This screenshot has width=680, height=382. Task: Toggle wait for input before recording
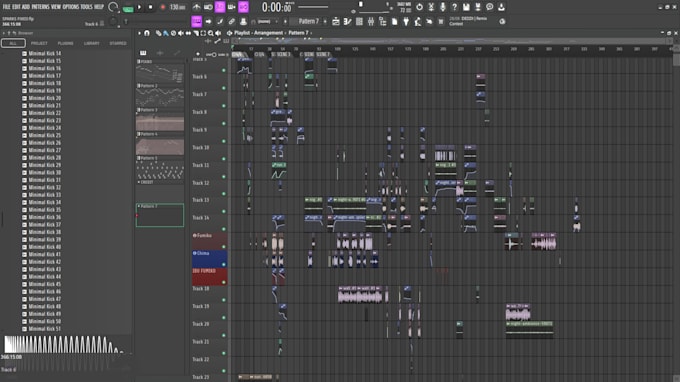point(208,7)
